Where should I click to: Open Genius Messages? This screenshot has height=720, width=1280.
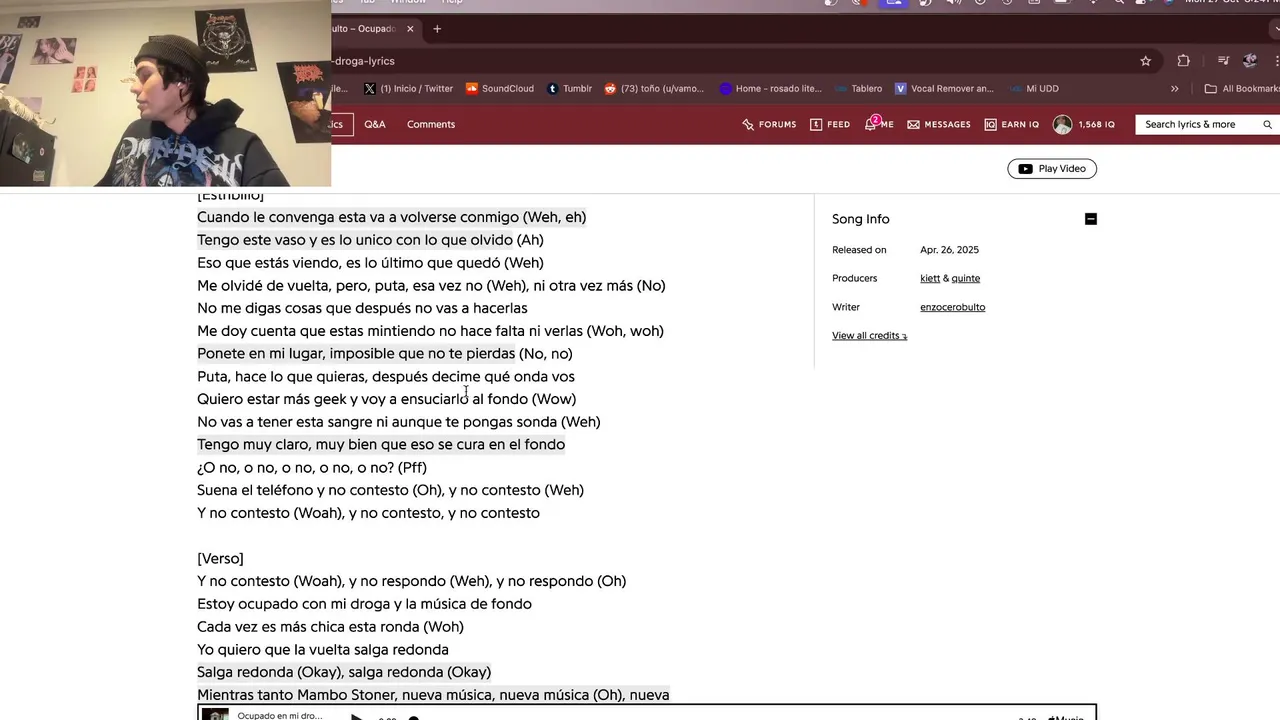[939, 125]
